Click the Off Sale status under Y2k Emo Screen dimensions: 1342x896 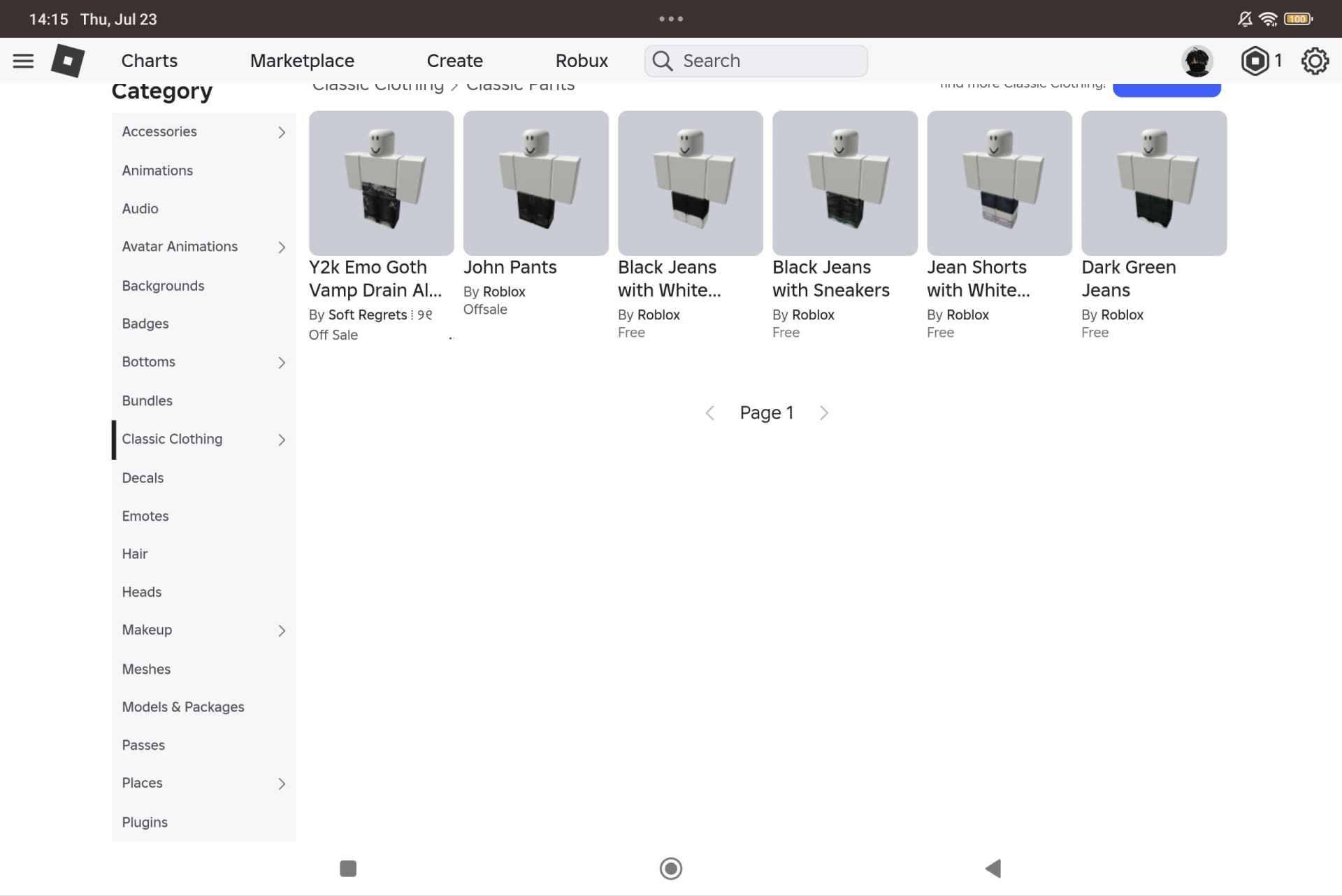pyautogui.click(x=333, y=335)
